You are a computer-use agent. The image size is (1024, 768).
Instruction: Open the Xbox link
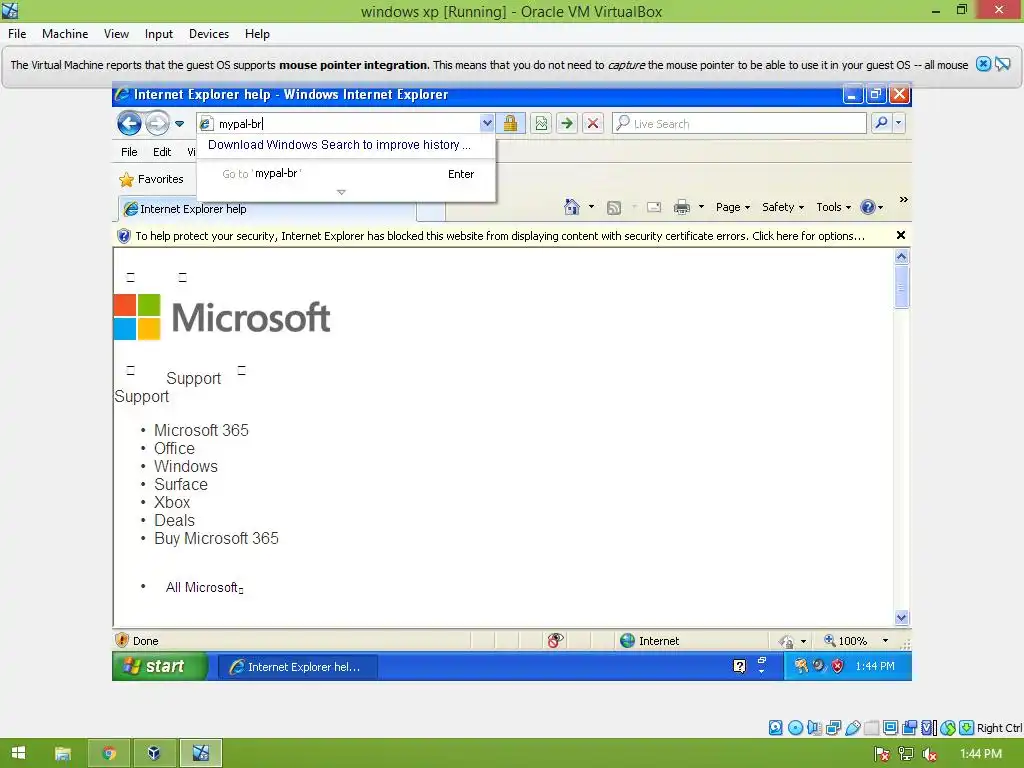[172, 502]
